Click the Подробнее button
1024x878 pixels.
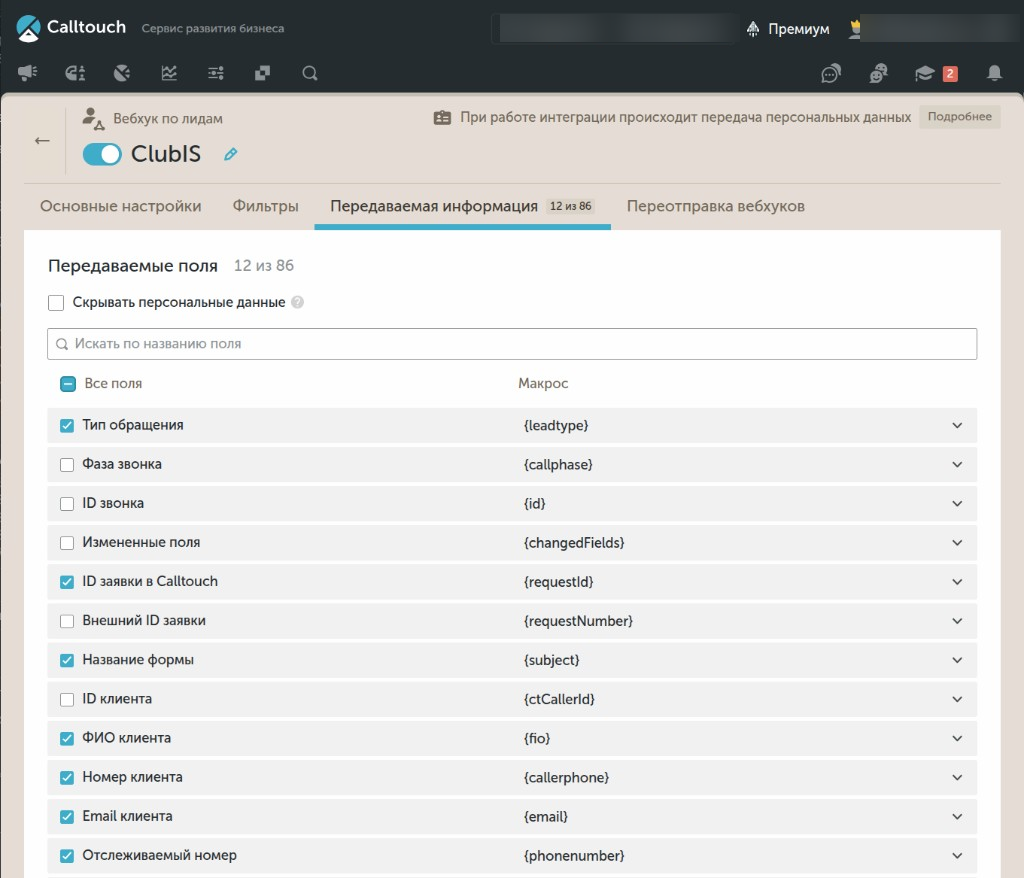click(959, 117)
